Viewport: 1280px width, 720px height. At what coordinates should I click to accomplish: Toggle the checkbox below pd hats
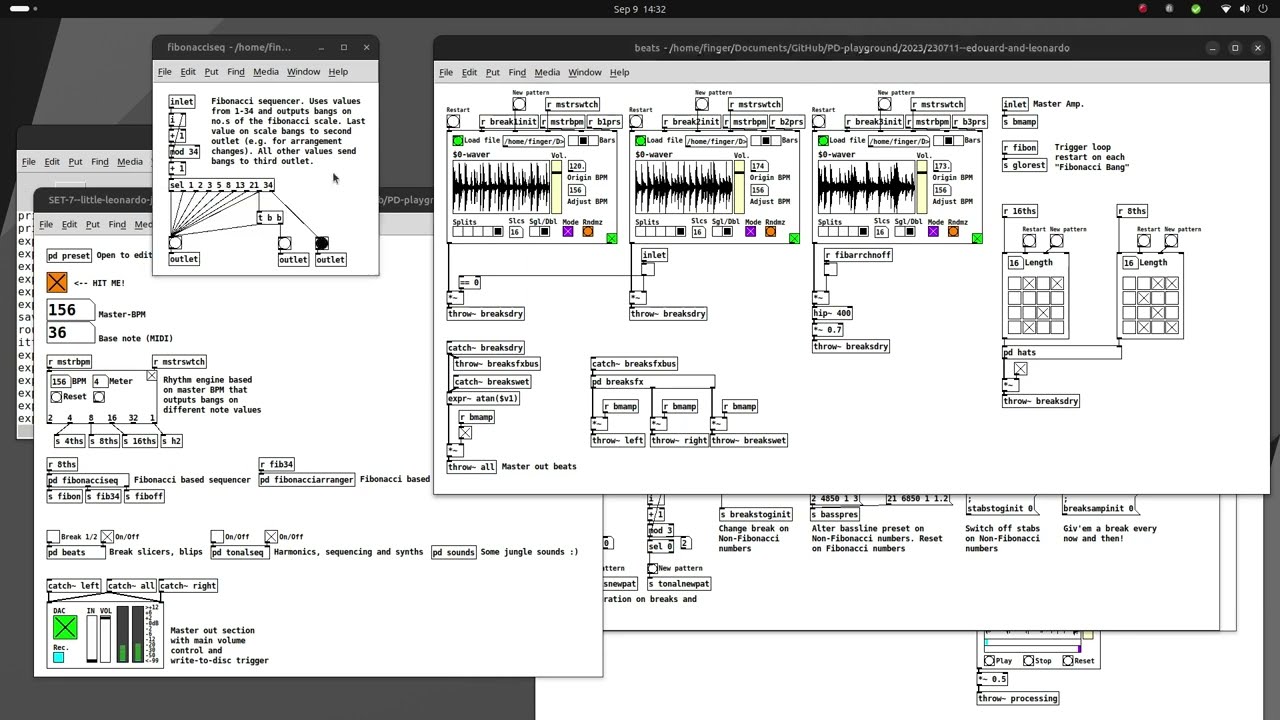tap(1020, 369)
